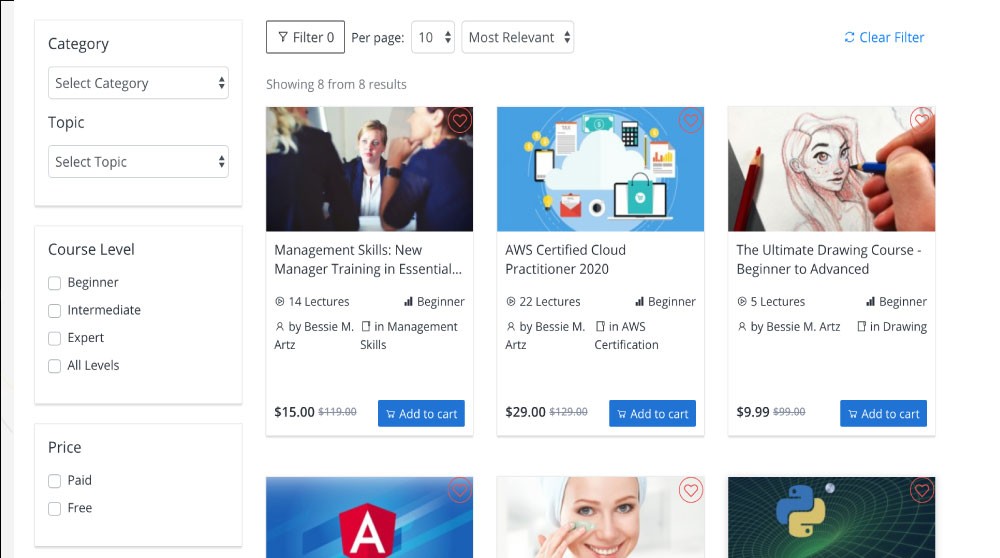Click heart icon on AWS Certified course
Screen dimensions: 1000x558
point(691,121)
